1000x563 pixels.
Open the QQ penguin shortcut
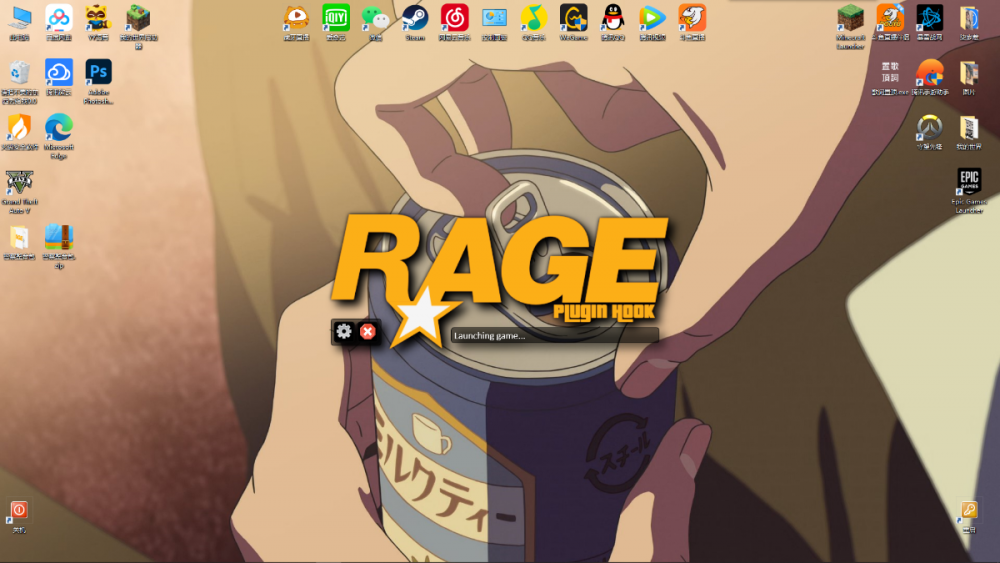[x=613, y=18]
